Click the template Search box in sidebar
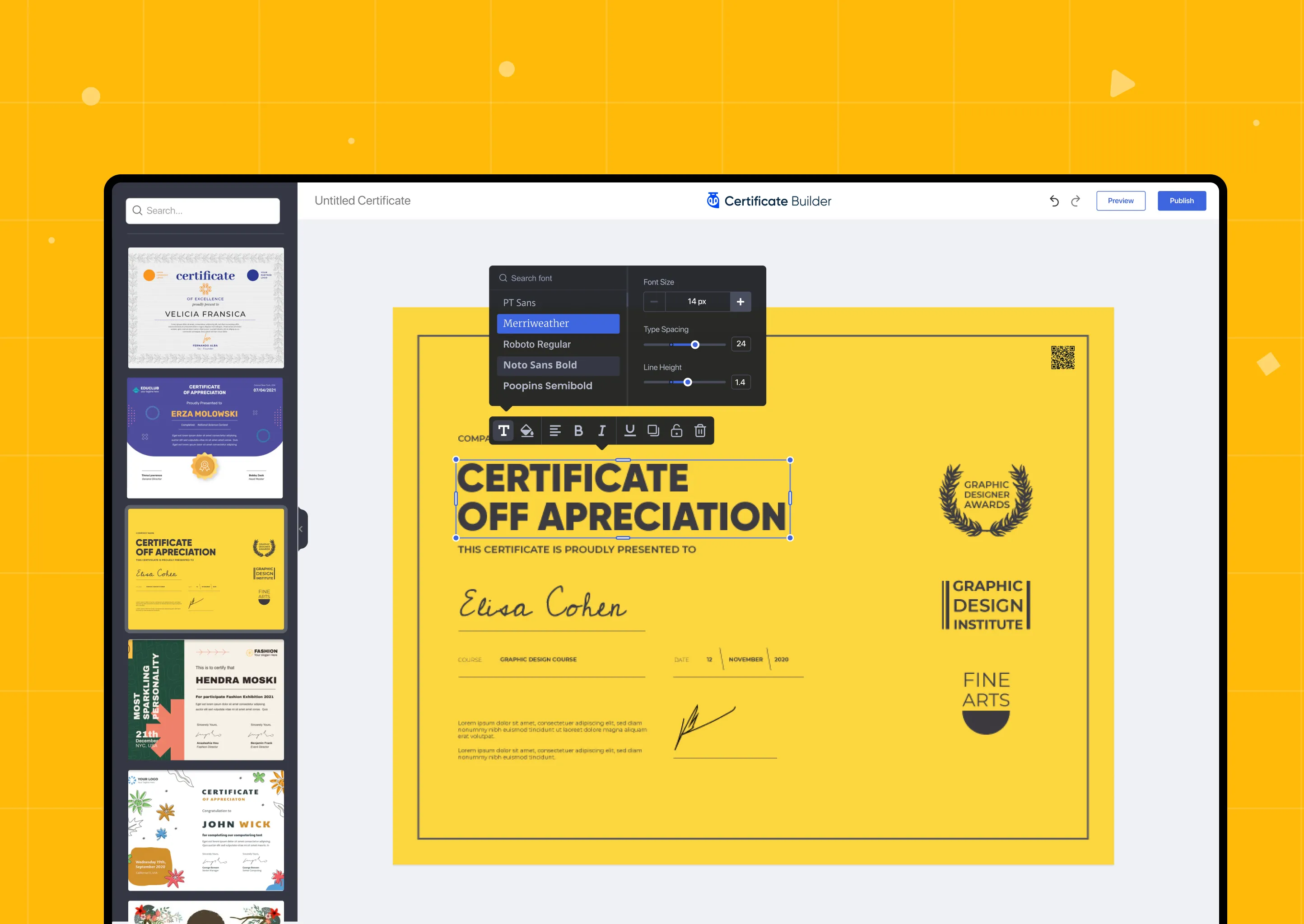Screen dimensions: 1304x924 point(203,210)
